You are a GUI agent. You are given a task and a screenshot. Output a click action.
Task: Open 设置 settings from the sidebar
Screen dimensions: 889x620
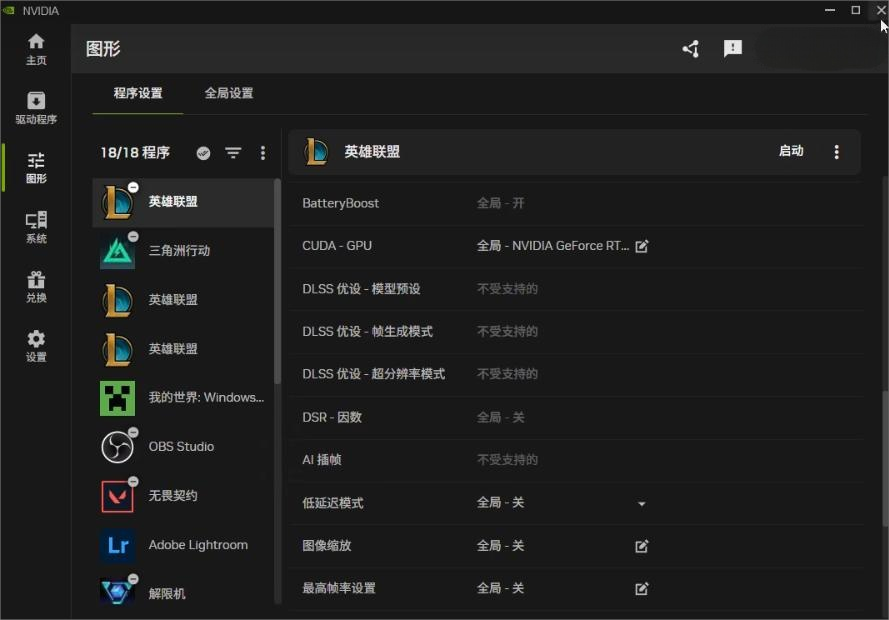click(x=36, y=345)
